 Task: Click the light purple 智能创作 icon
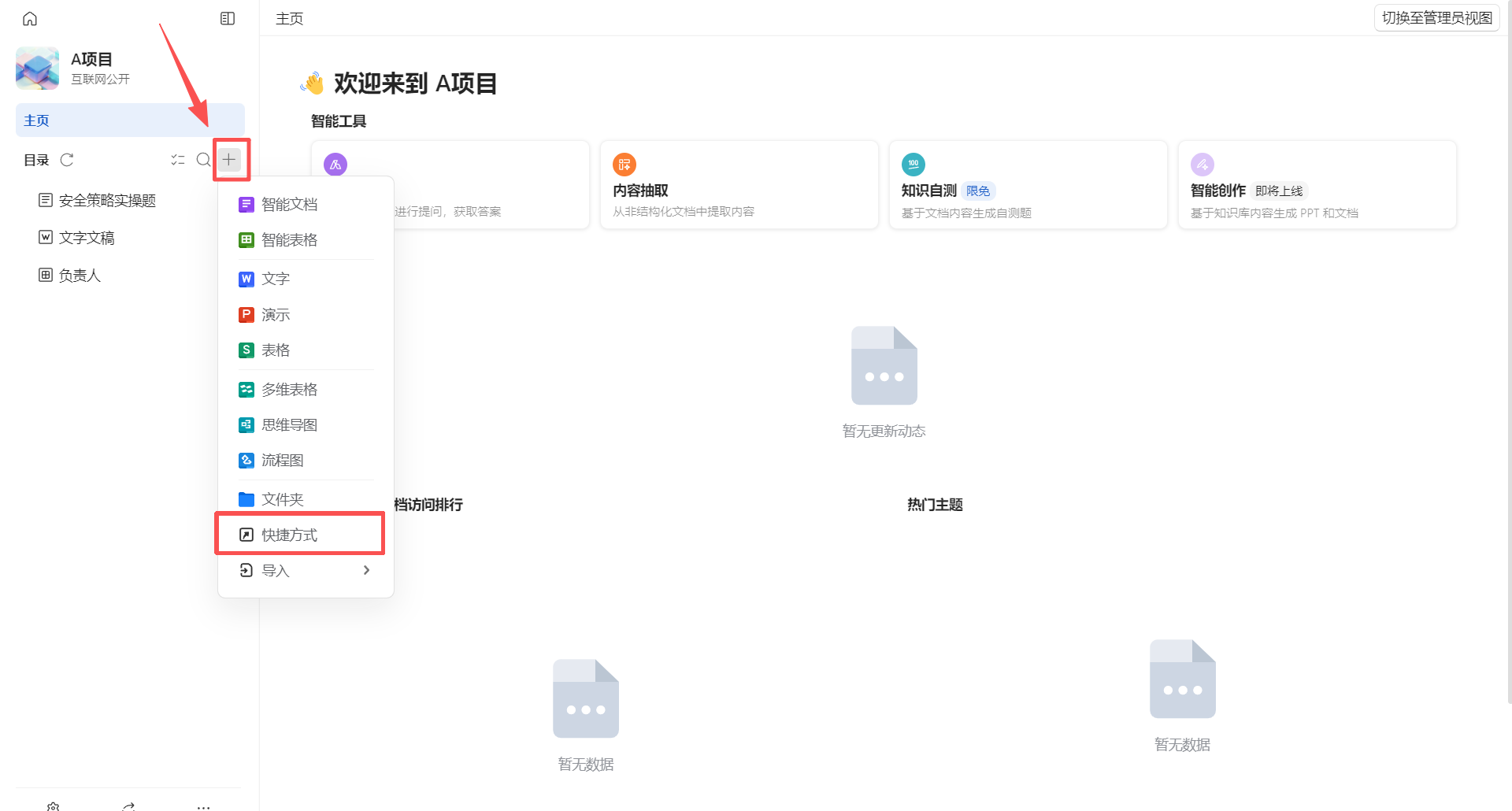1203,165
